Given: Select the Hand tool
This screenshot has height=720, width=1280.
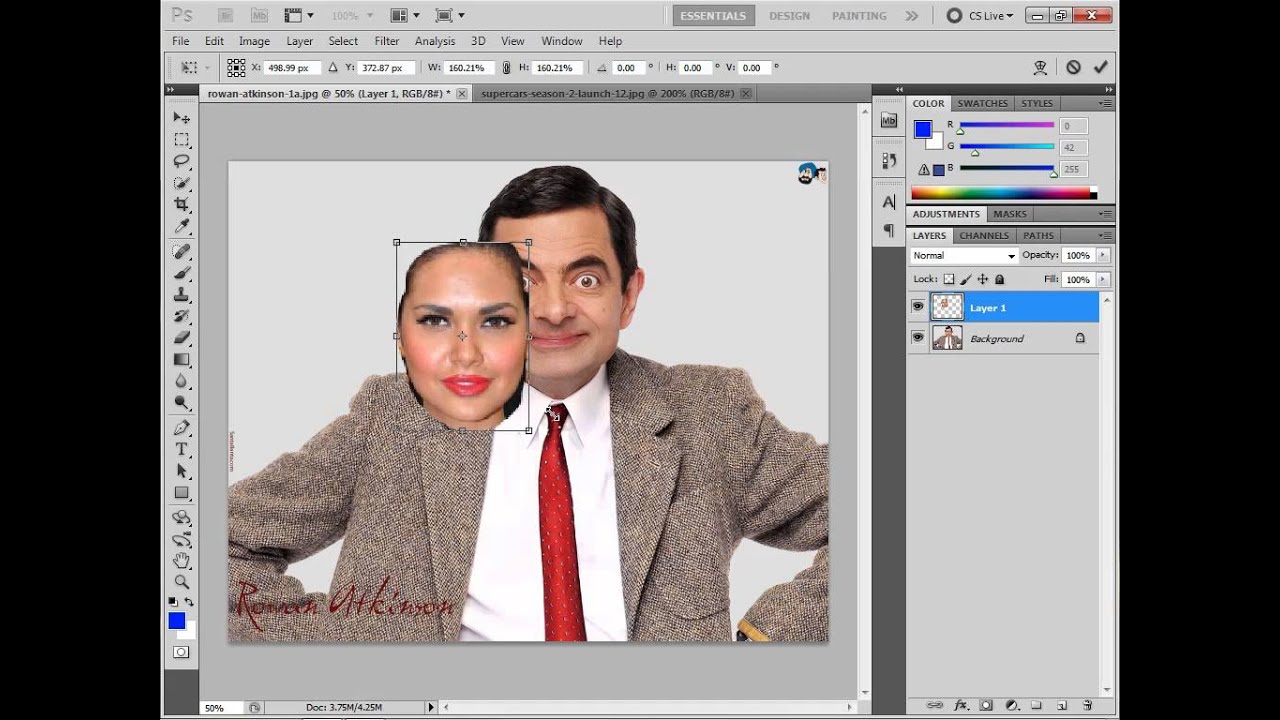Looking at the screenshot, I should tap(181, 560).
